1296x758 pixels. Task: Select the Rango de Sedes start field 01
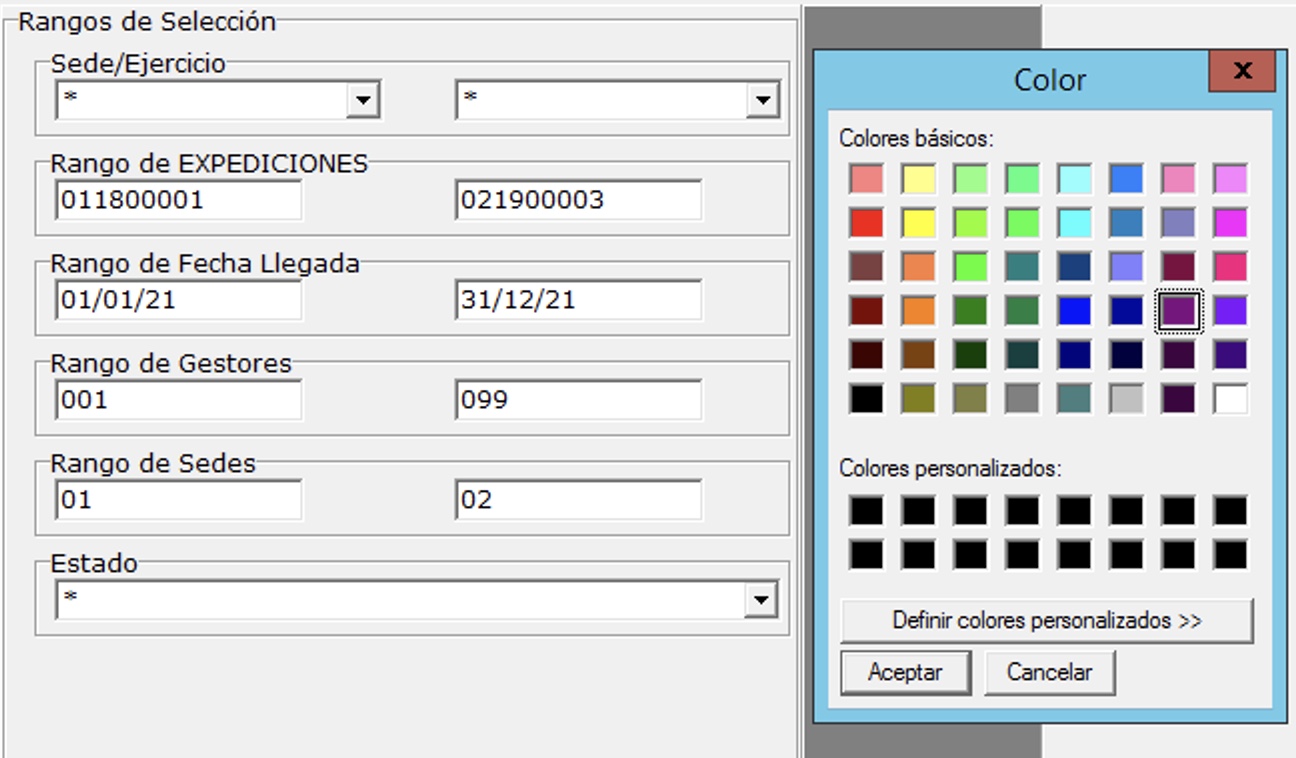click(x=179, y=500)
